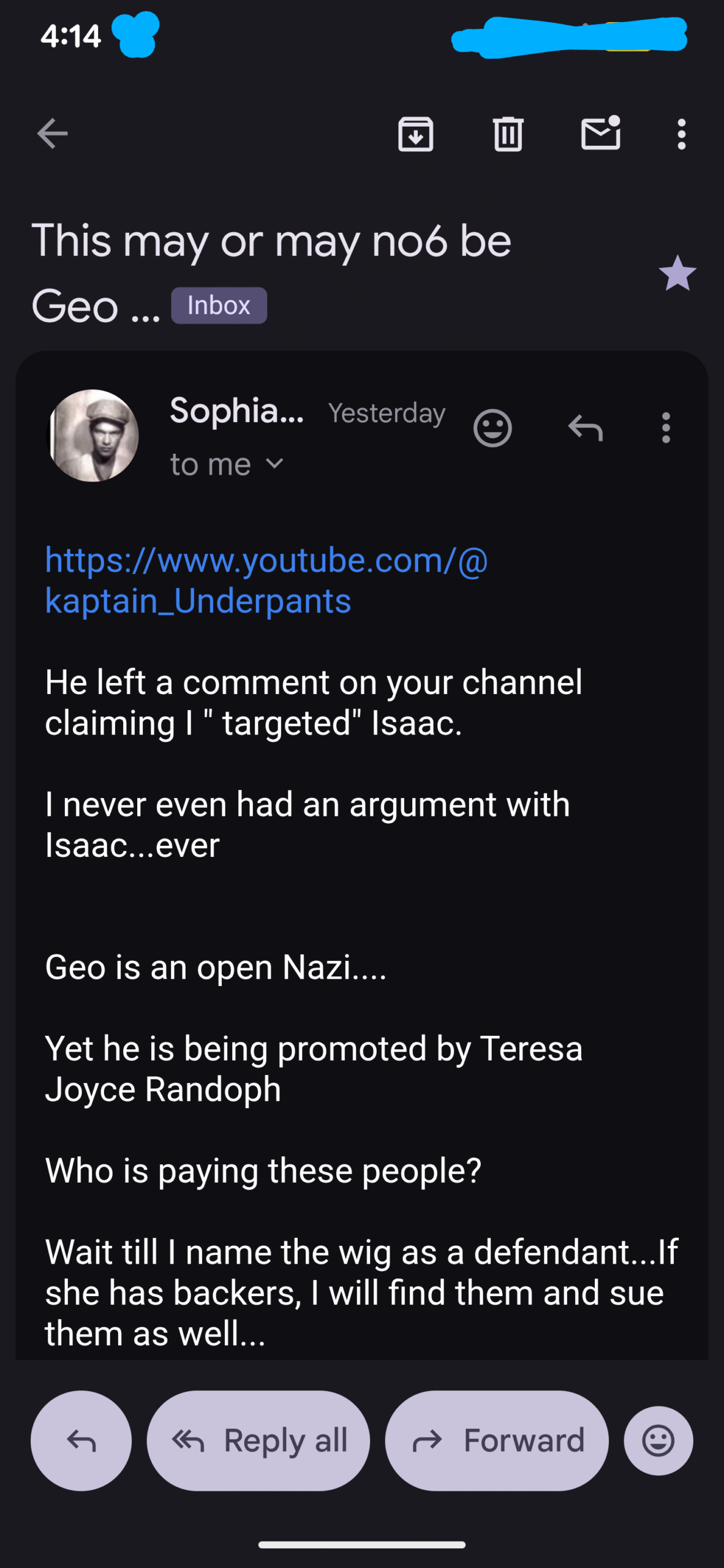Expand recipient details next to "to me"

click(276, 464)
